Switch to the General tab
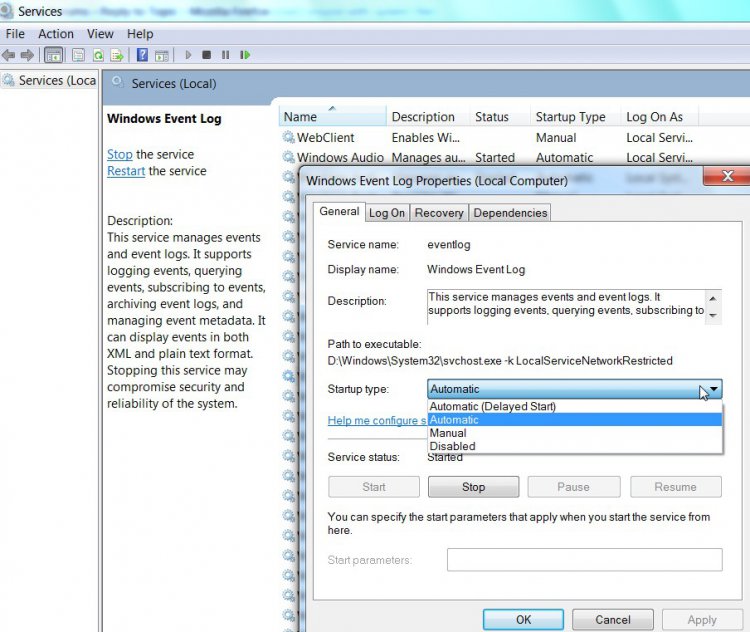This screenshot has width=750, height=632. pyautogui.click(x=339, y=211)
